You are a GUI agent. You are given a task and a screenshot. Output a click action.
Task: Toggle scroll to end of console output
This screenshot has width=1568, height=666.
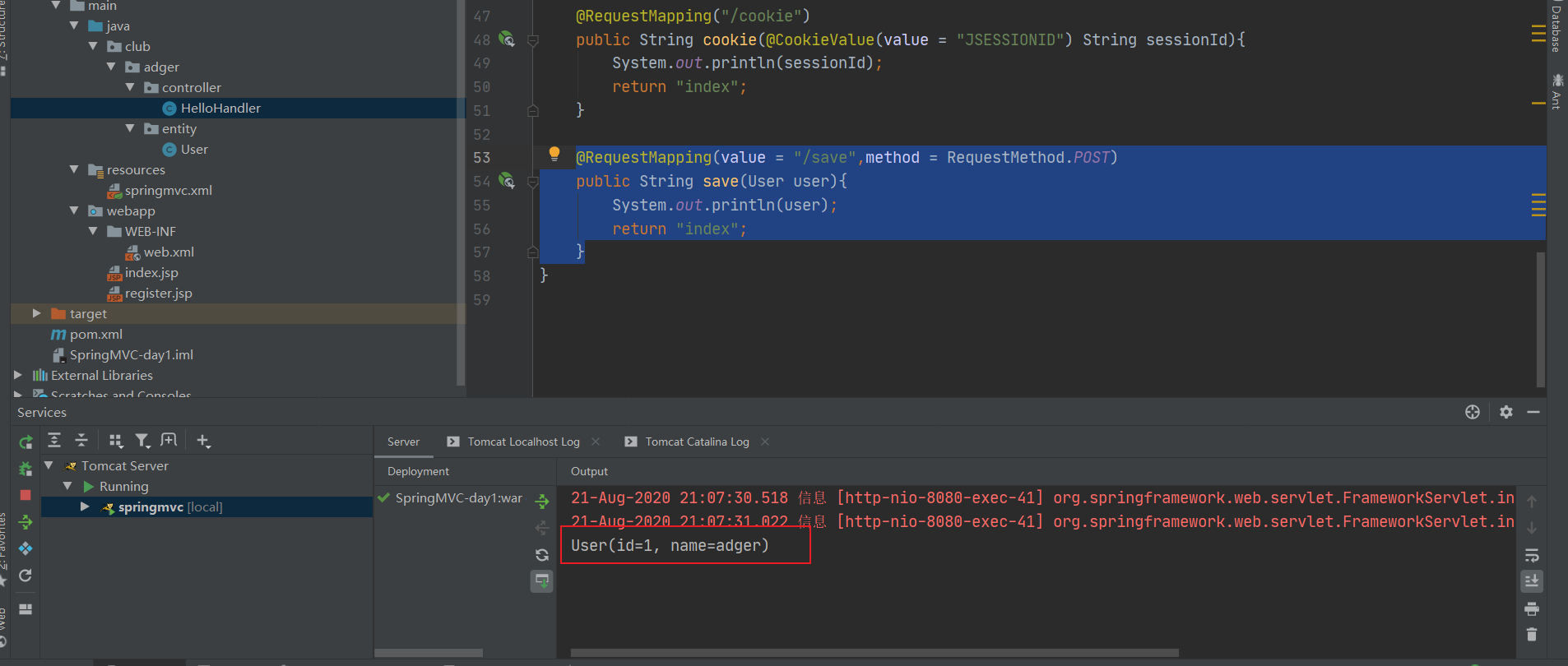click(x=1532, y=581)
